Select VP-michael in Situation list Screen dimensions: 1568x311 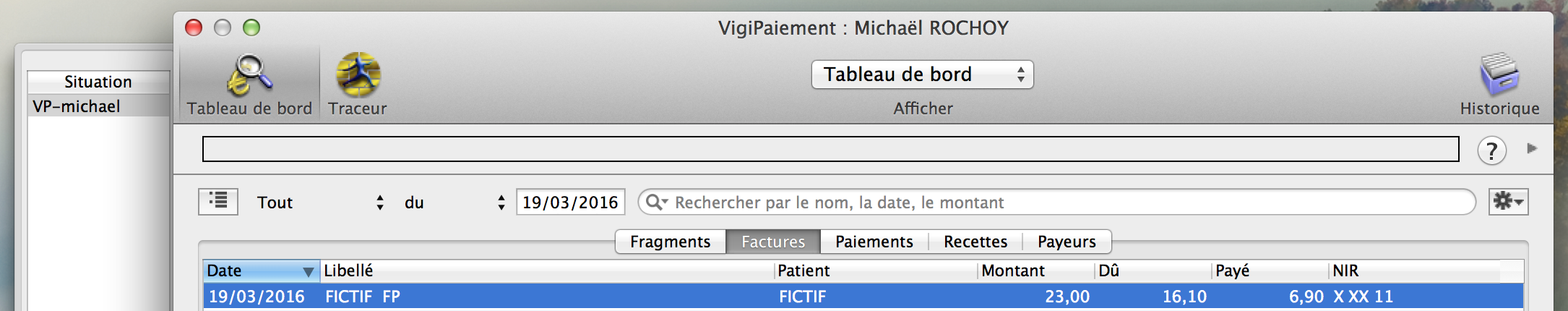click(99, 106)
